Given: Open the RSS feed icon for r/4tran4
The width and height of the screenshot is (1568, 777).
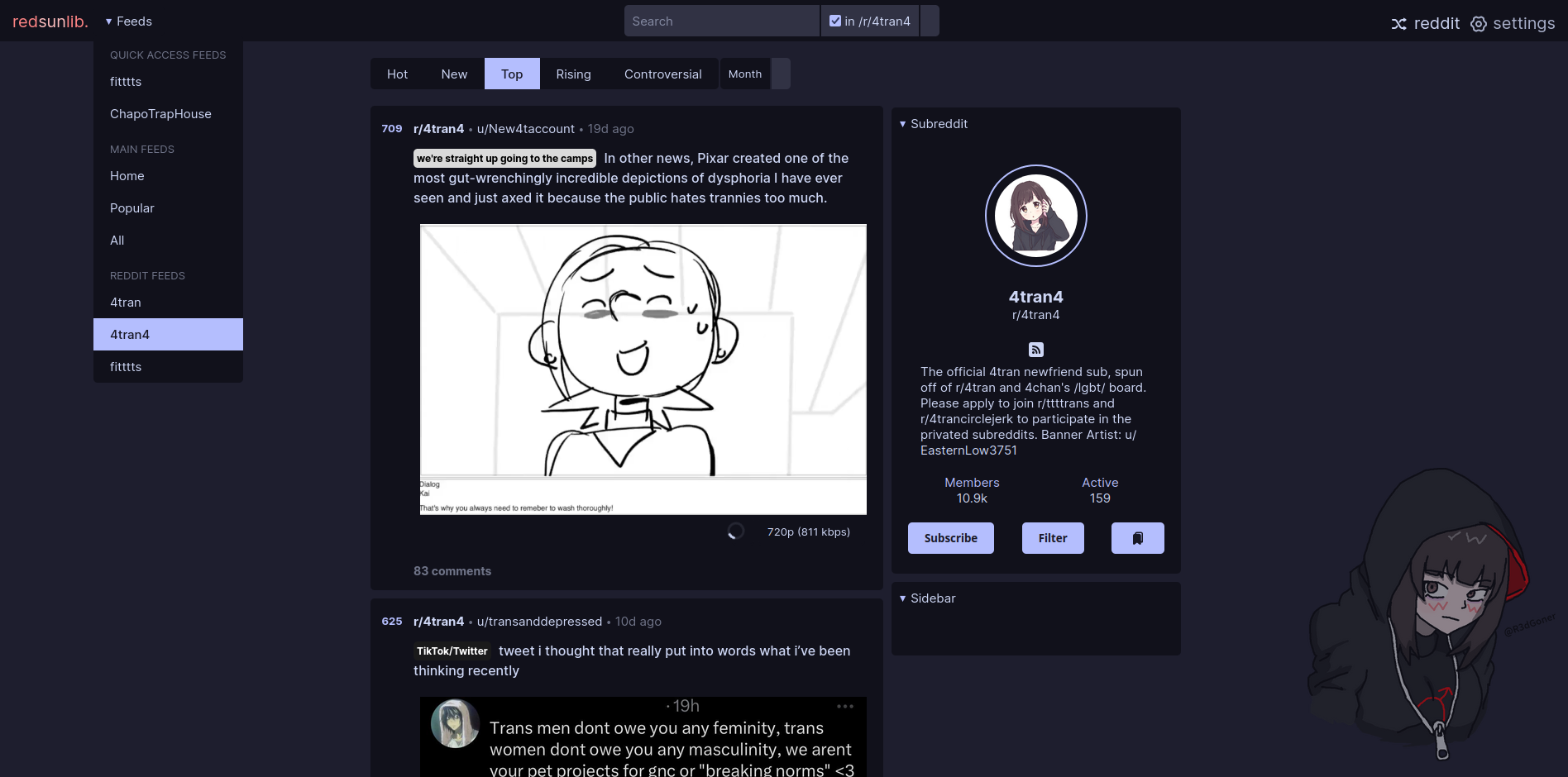Looking at the screenshot, I should click(x=1036, y=350).
